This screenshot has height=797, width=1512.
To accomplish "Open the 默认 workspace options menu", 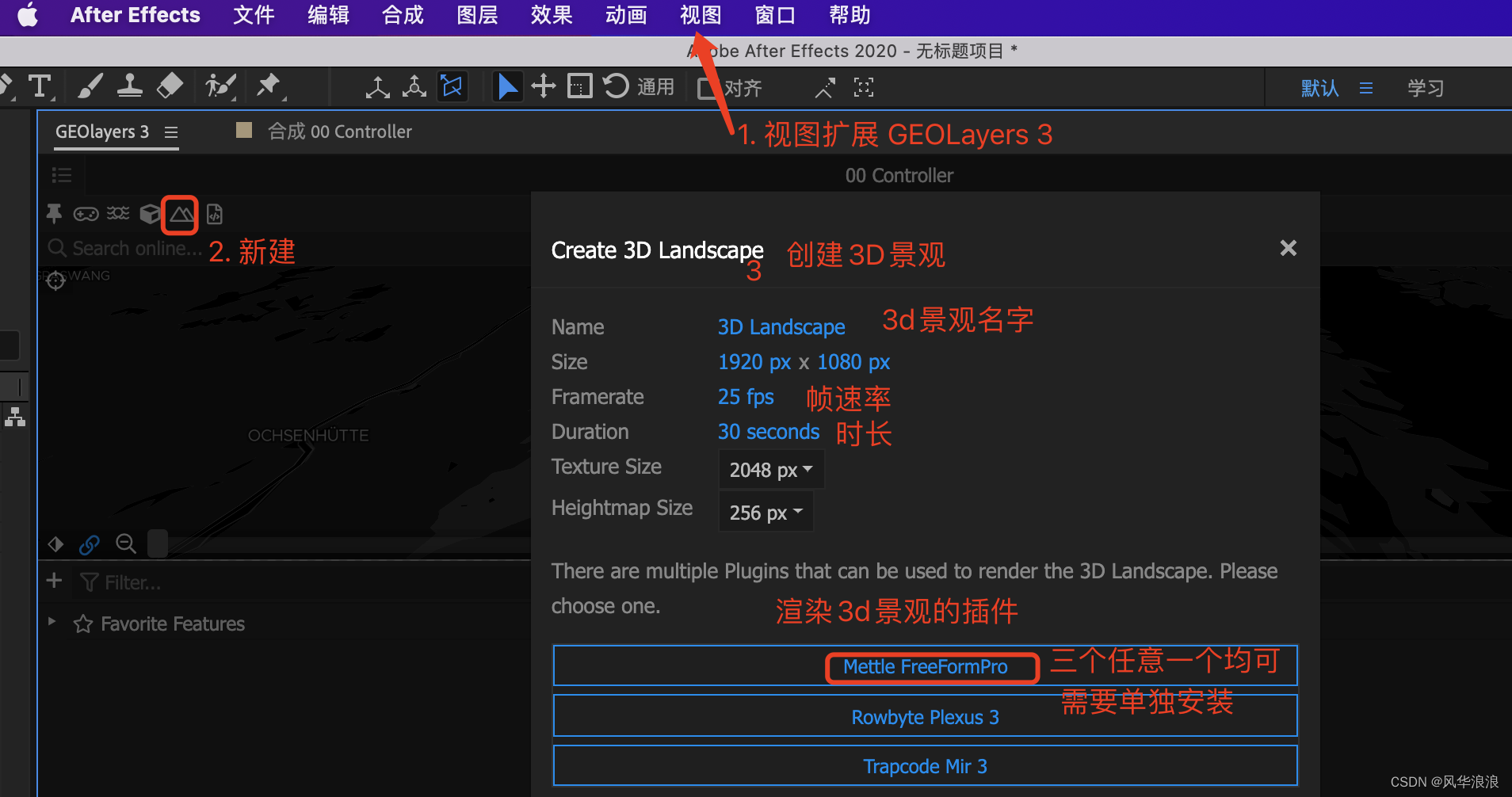I will (x=1366, y=88).
